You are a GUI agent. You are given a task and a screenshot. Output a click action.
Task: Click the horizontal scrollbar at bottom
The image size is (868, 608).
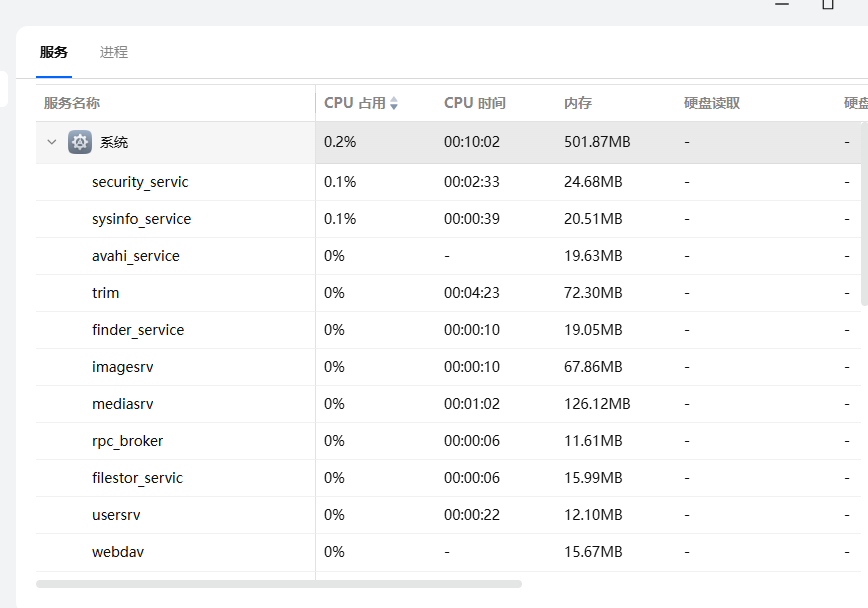[279, 584]
